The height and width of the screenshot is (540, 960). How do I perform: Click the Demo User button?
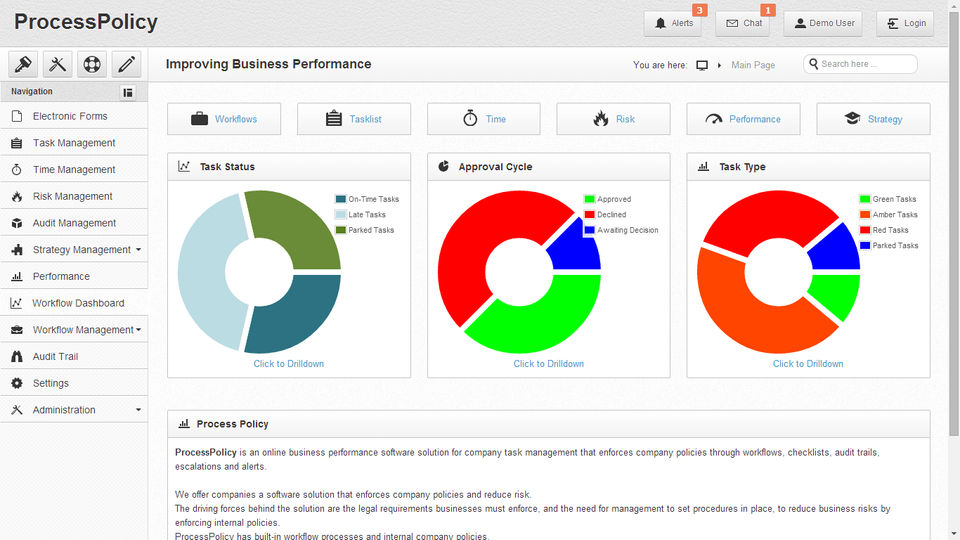(823, 23)
